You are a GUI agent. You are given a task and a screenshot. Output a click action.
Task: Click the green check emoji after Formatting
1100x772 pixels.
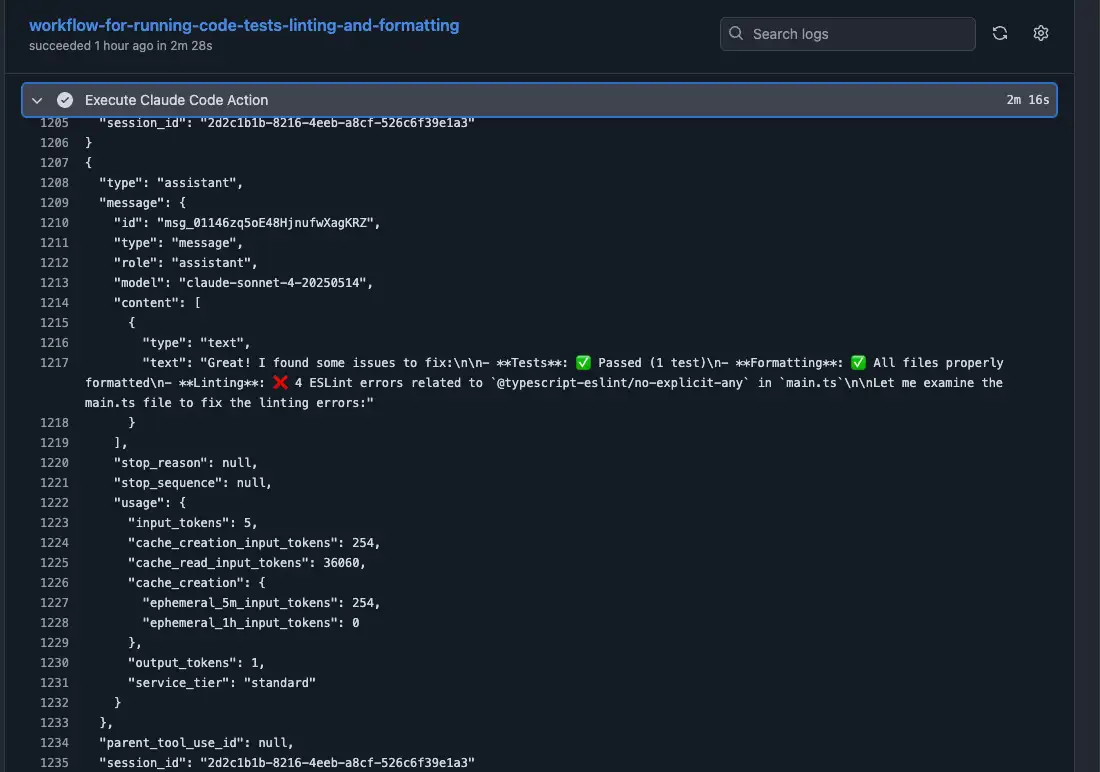tap(858, 363)
